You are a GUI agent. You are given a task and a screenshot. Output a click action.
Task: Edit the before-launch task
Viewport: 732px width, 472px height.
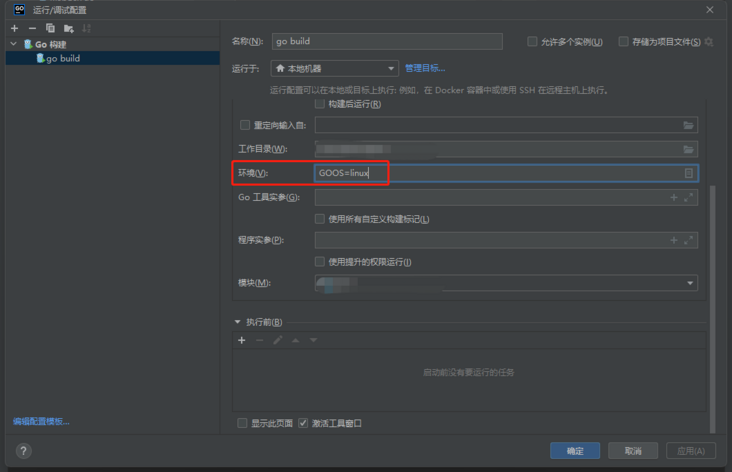click(278, 340)
